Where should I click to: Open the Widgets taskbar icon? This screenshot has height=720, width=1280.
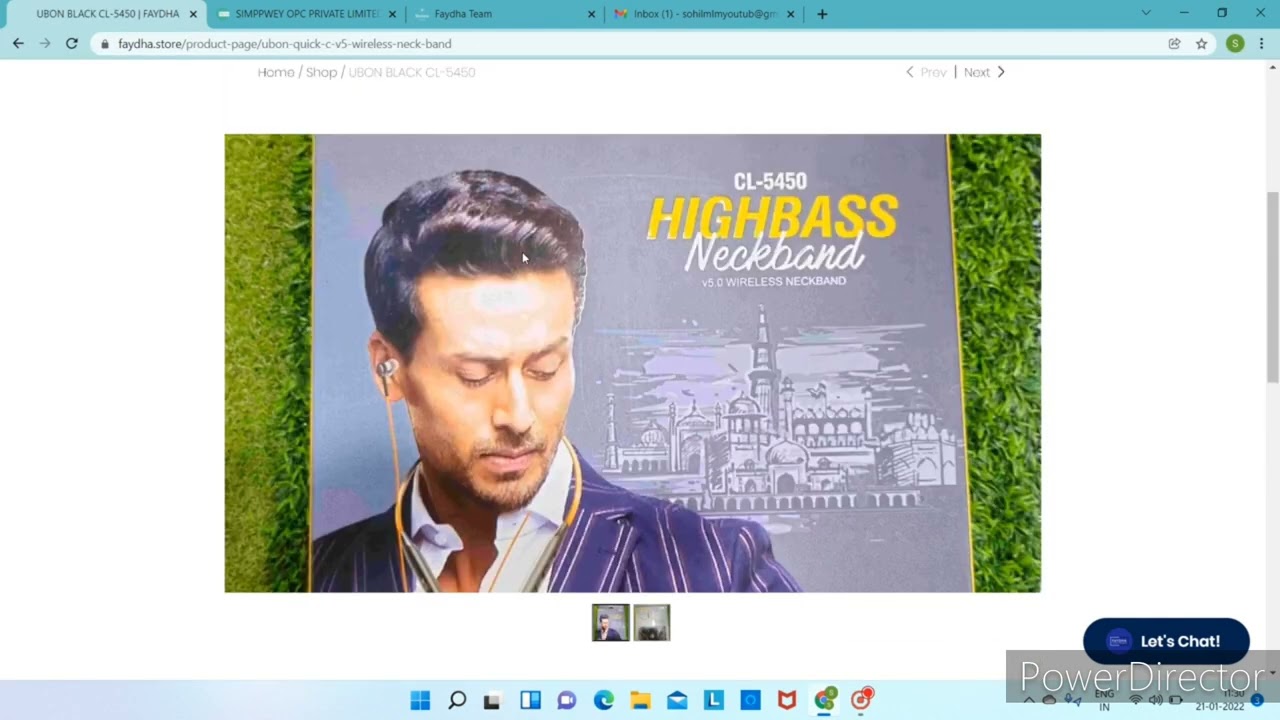point(530,700)
